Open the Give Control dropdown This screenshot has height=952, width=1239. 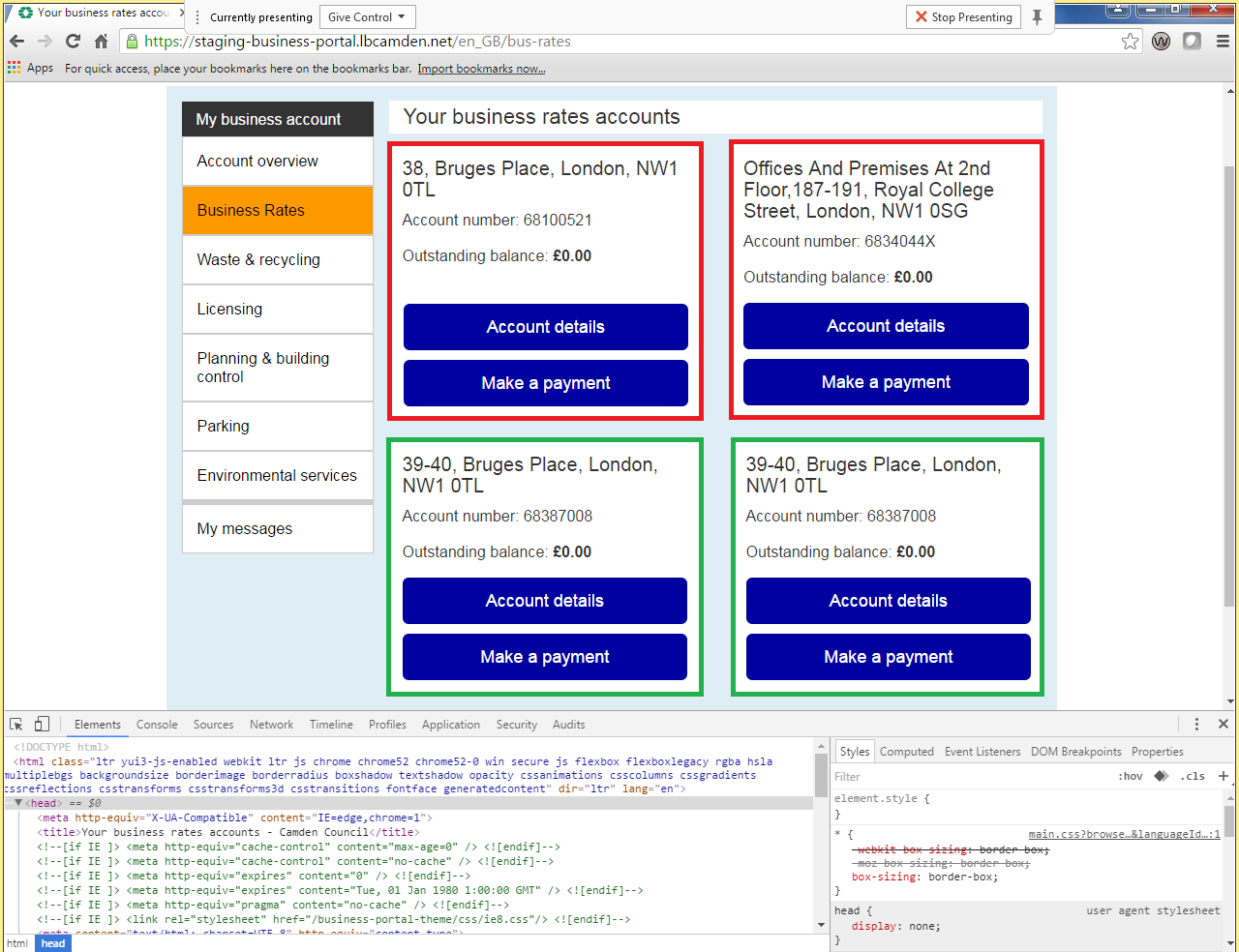[368, 17]
